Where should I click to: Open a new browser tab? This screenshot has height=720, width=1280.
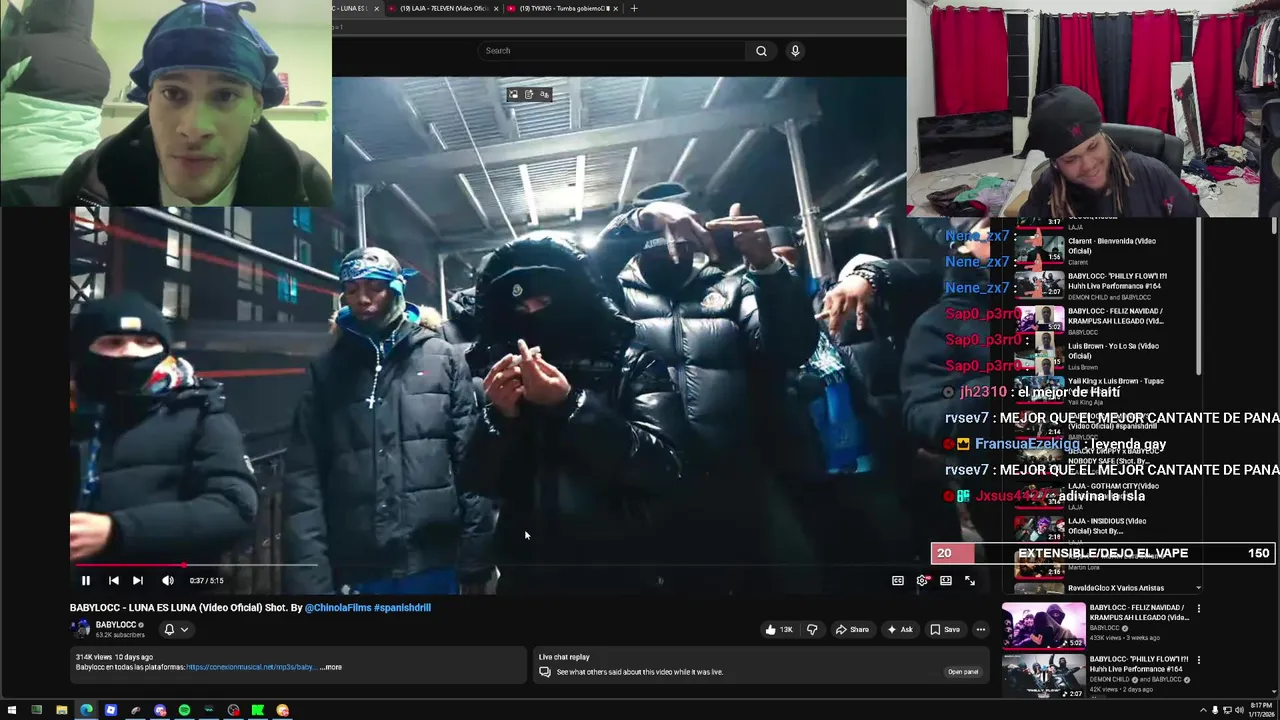pyautogui.click(x=633, y=8)
